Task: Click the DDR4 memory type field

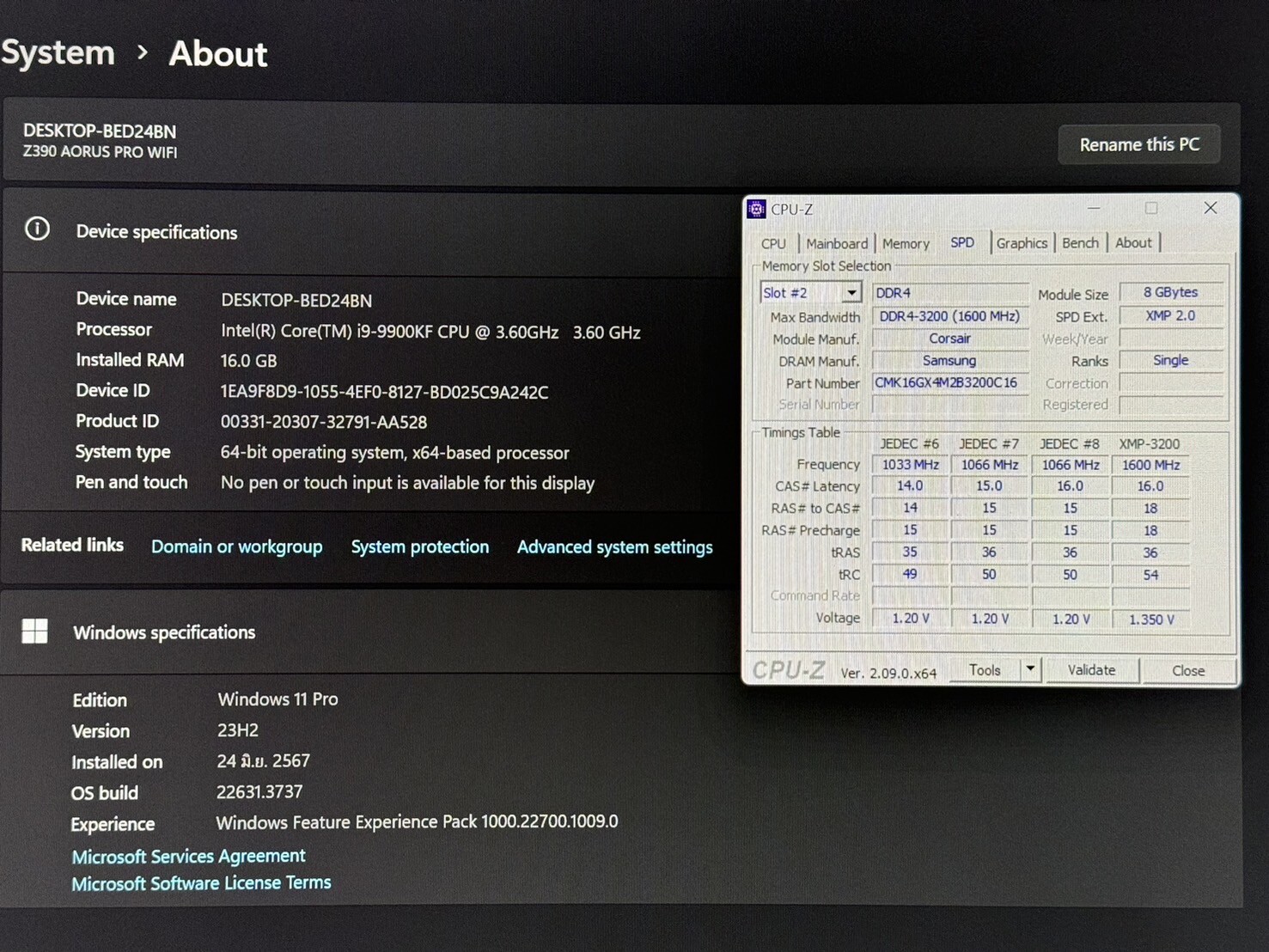Action: click(x=949, y=293)
